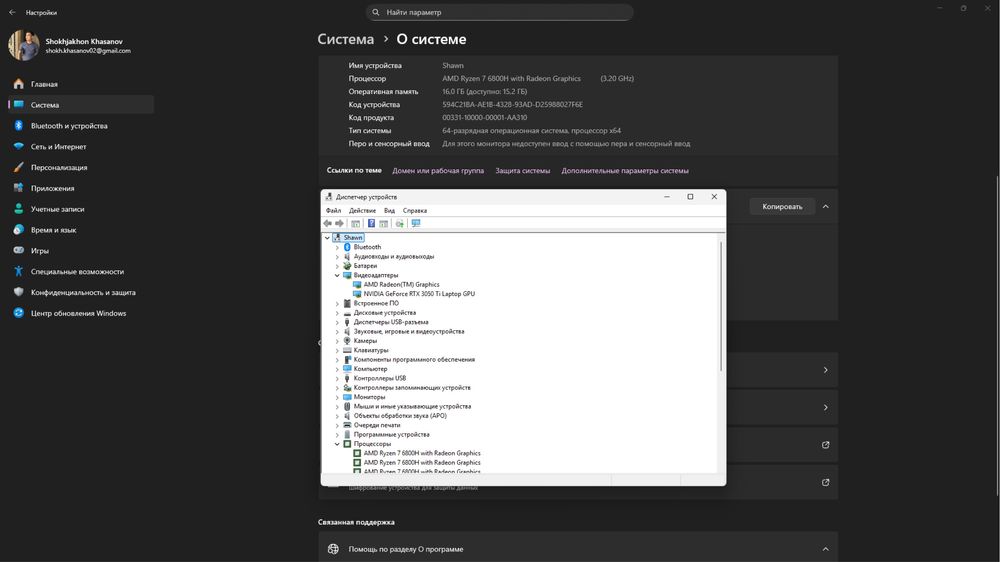Collapse the Видеоадаптеры node
The height and width of the screenshot is (562, 1000).
337,275
